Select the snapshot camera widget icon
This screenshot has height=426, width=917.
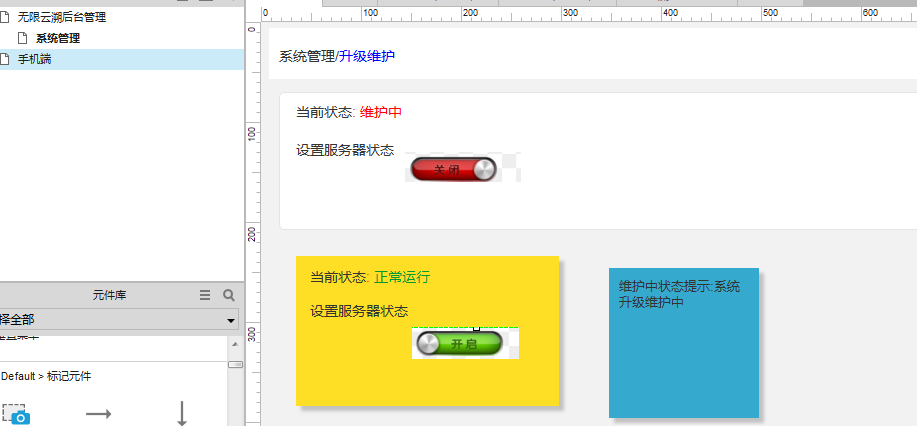[x=16, y=414]
